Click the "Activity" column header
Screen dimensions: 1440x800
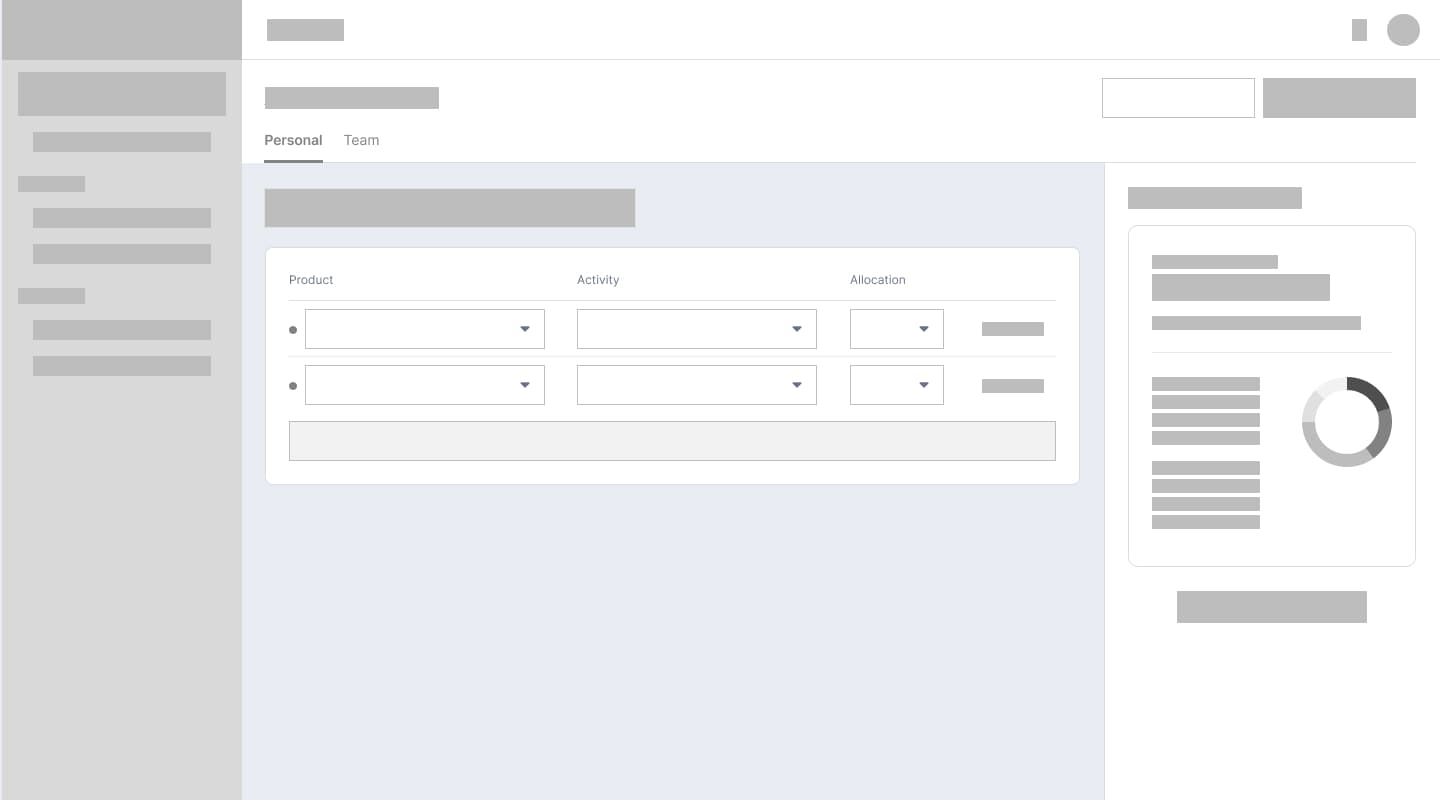(598, 280)
